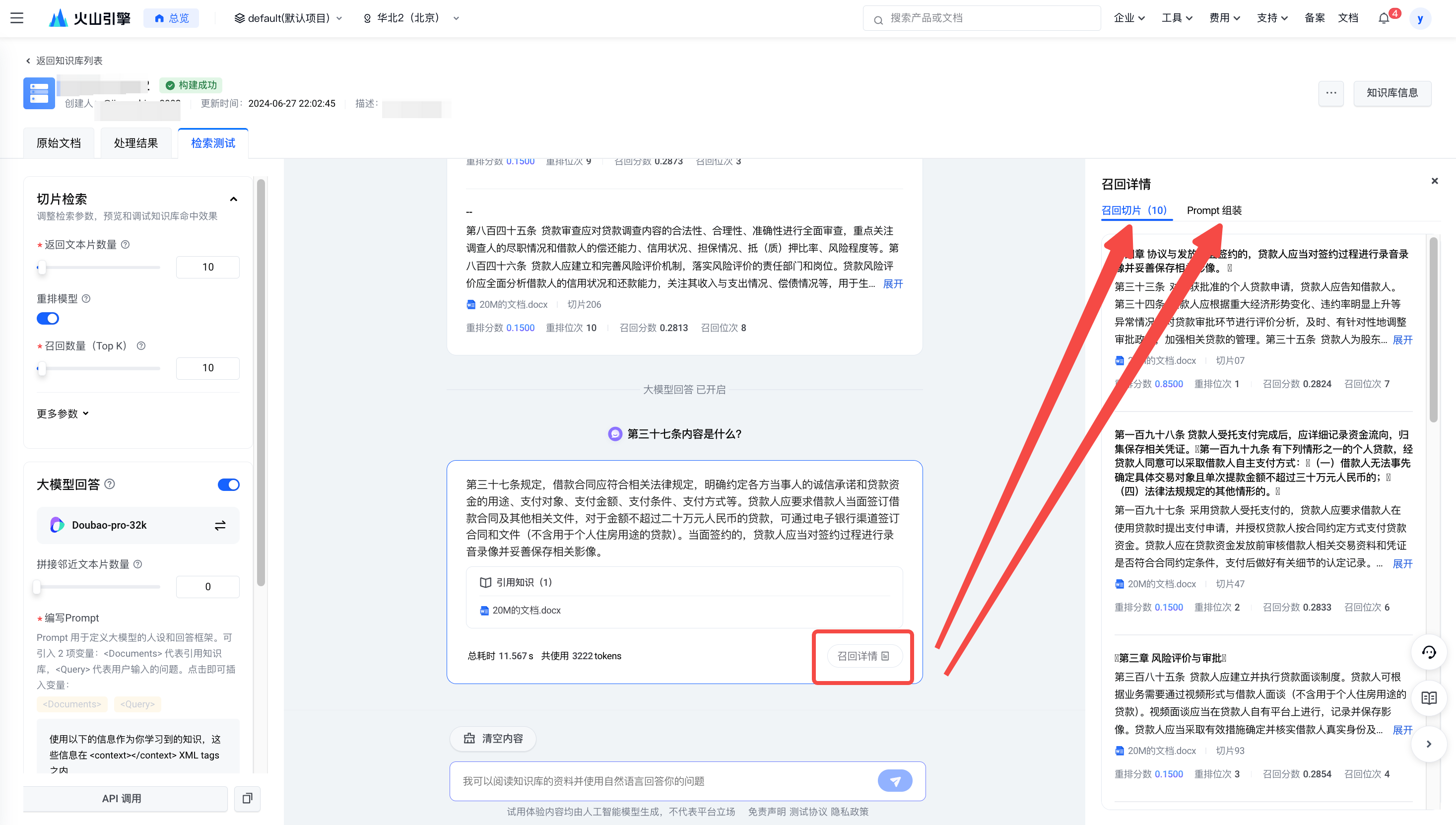Open the three-dots more actions button
The height and width of the screenshot is (825, 1456).
coord(1331,93)
